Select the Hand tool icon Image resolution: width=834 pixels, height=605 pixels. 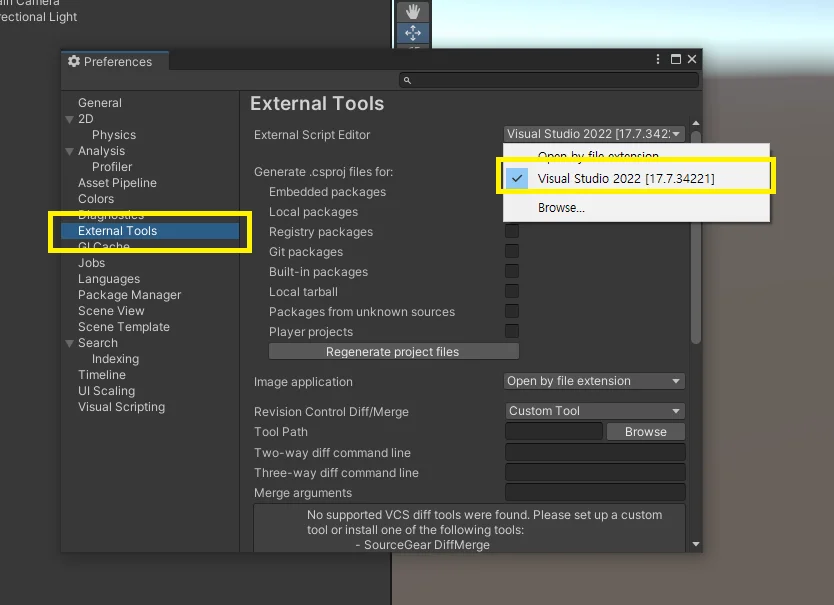pyautogui.click(x=413, y=11)
